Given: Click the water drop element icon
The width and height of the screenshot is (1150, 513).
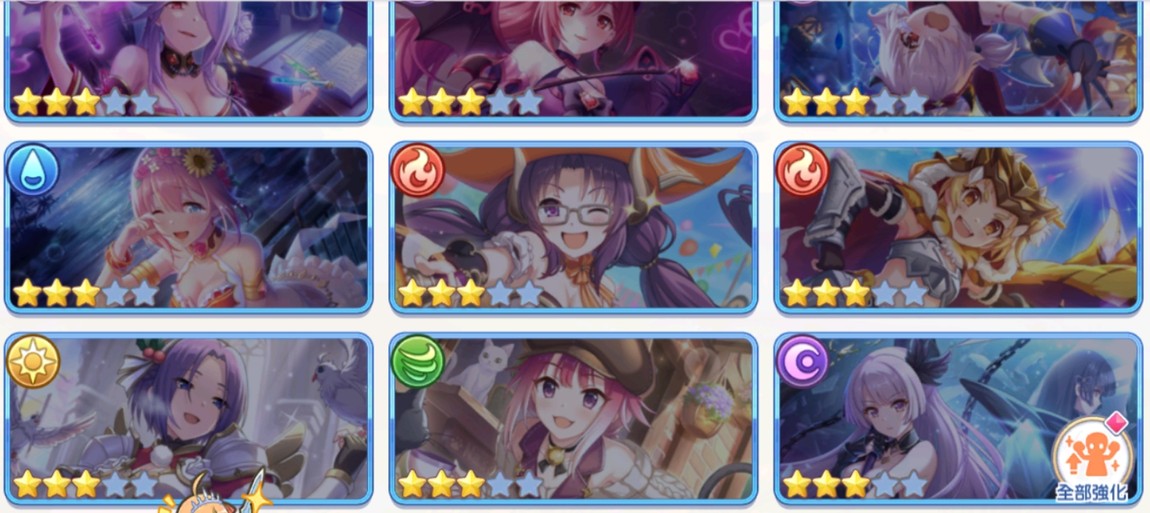Looking at the screenshot, I should pyautogui.click(x=32, y=170).
